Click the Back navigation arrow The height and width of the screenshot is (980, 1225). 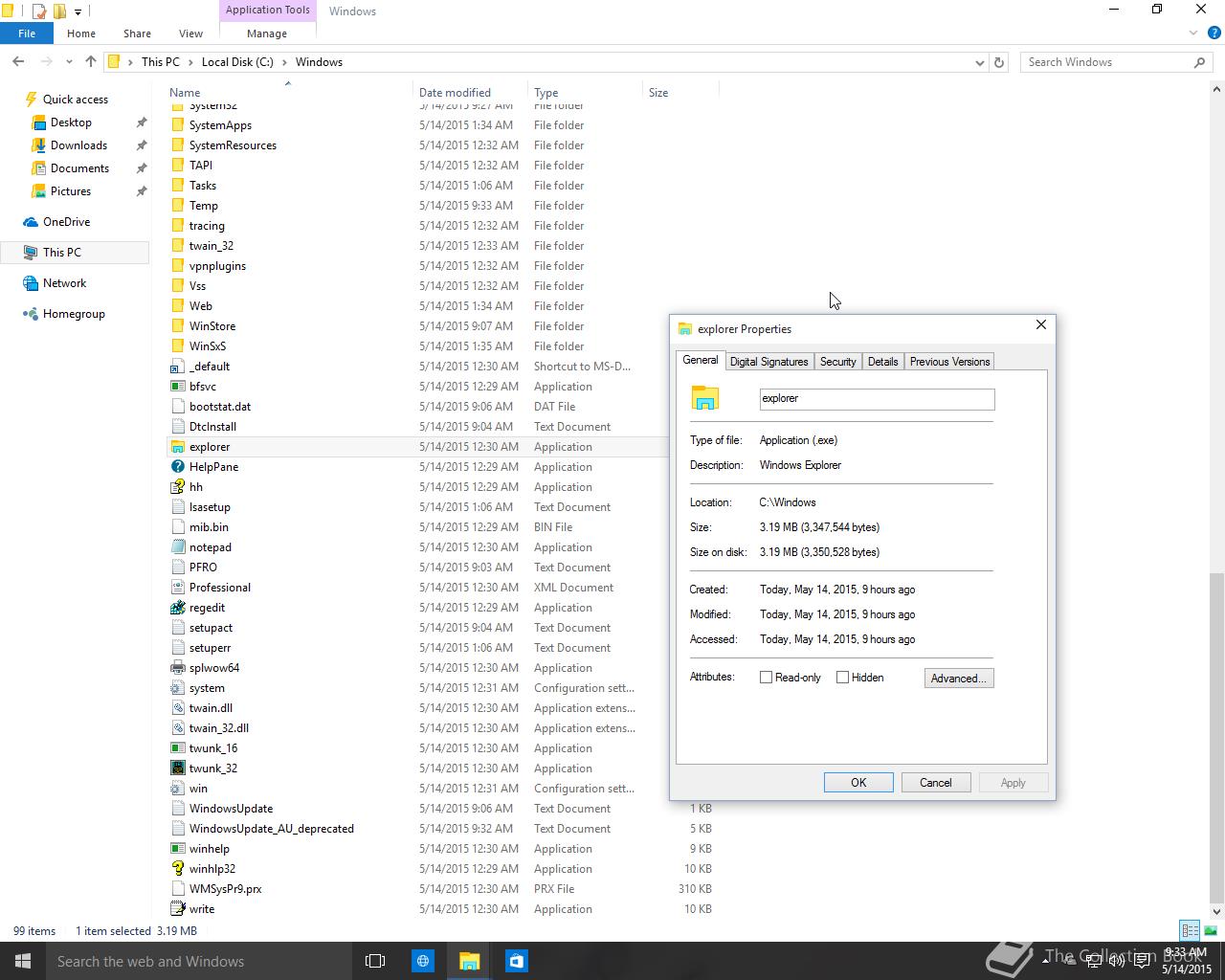coord(18,61)
